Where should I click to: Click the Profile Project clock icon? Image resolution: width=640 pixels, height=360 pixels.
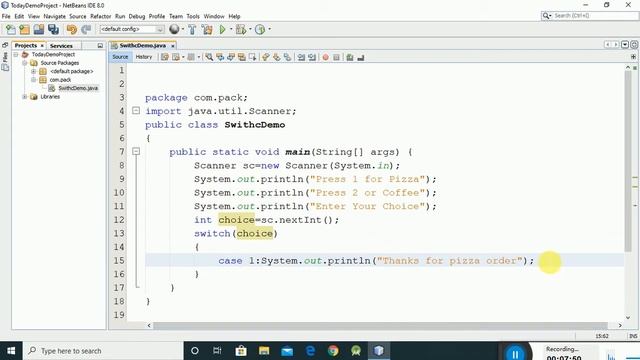260,29
